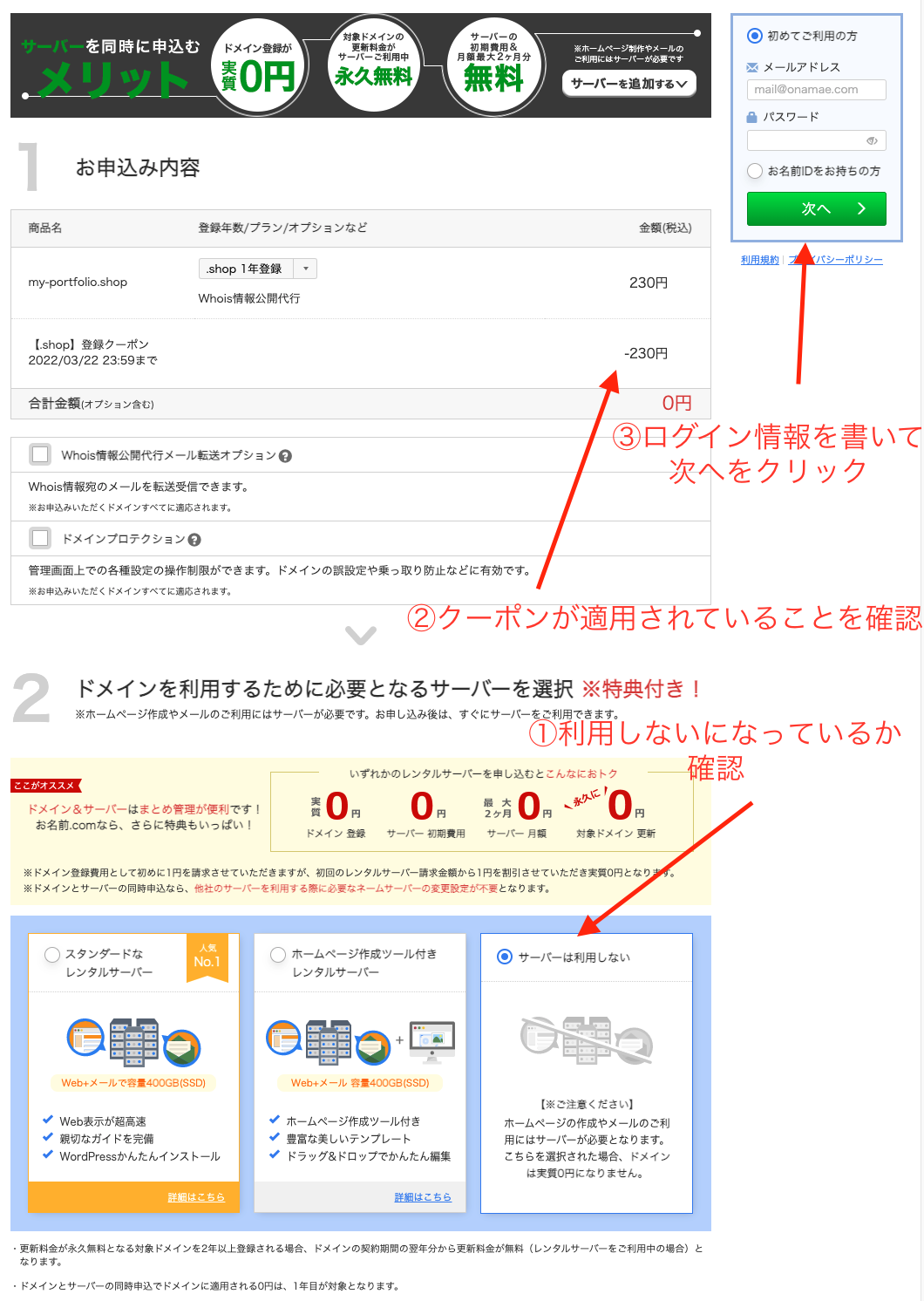Screen dimensions: 924x1301
Task: Click the envelope icon beside メールアドレス
Action: pos(751,66)
